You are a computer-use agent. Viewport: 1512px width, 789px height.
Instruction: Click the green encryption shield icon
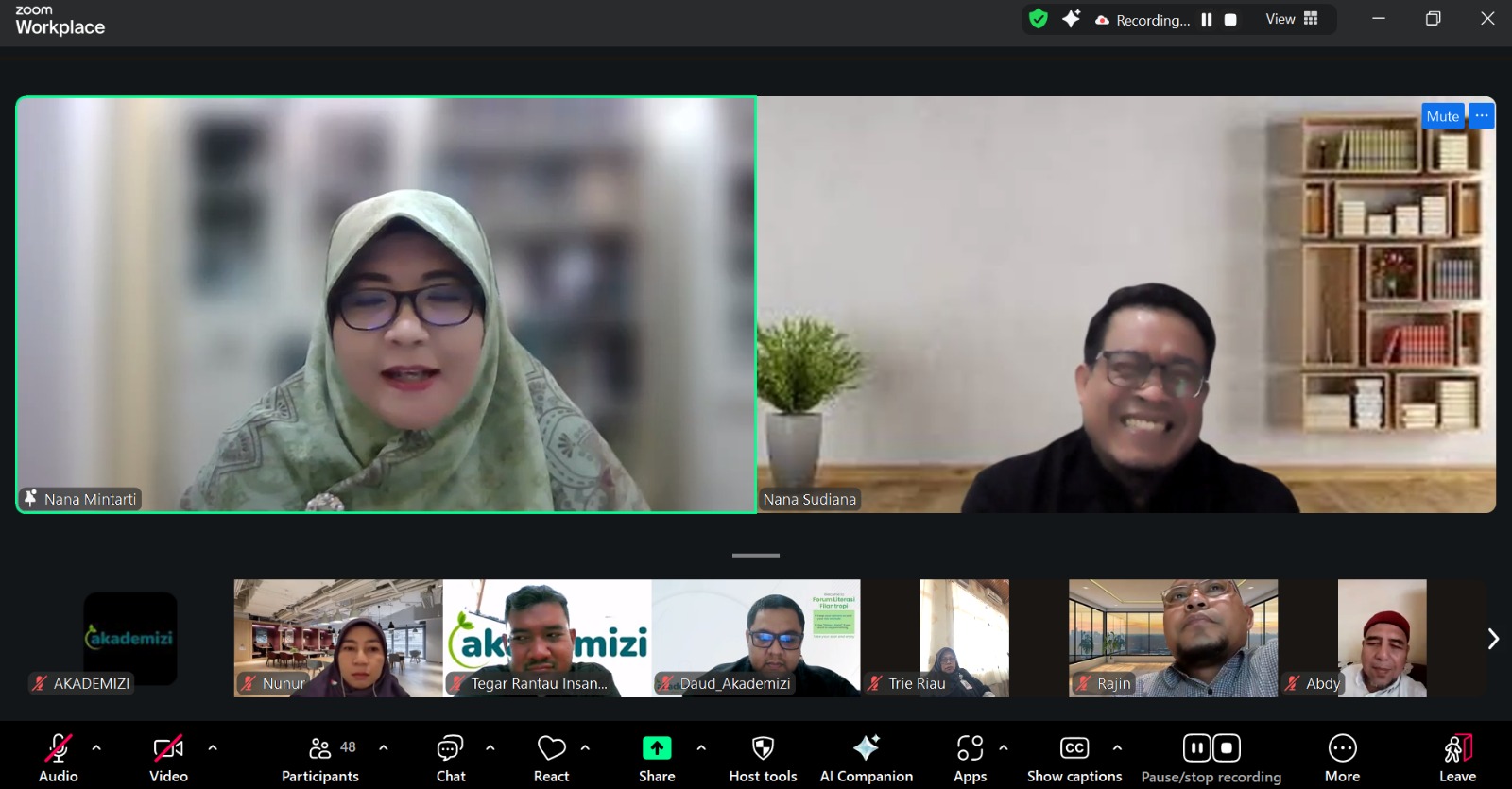[x=1039, y=19]
